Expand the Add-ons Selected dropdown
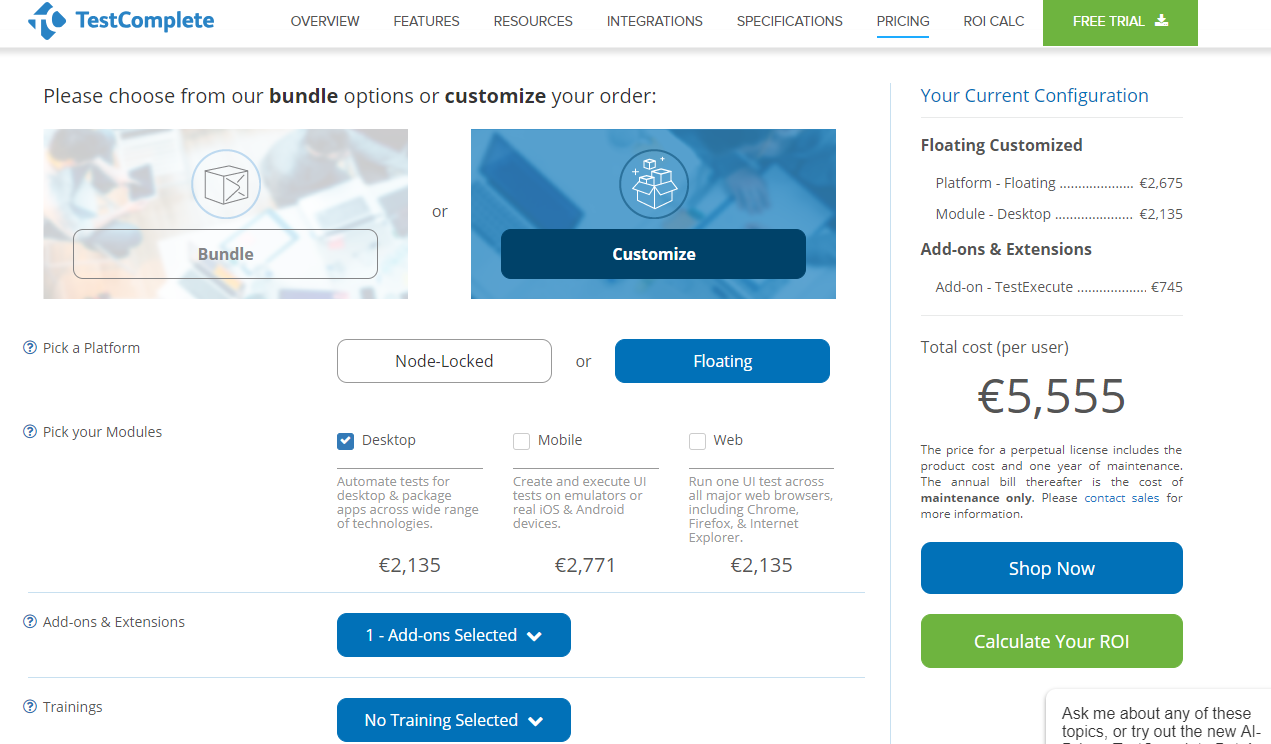 pos(454,635)
